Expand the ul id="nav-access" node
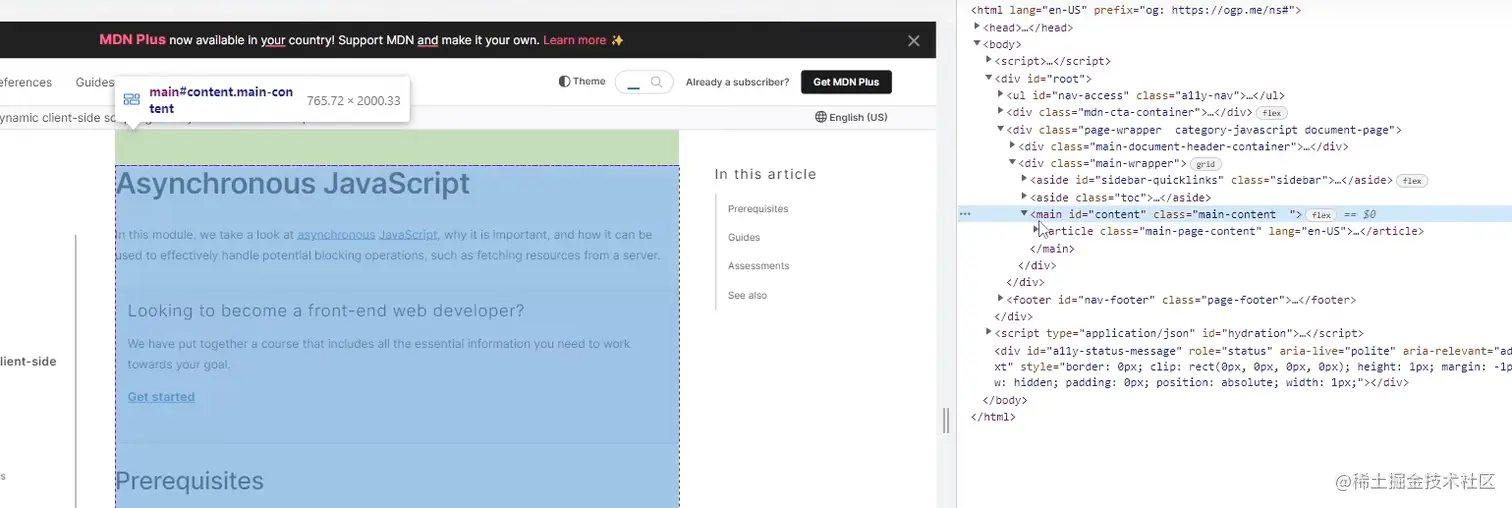This screenshot has width=1512, height=508. 1001,95
